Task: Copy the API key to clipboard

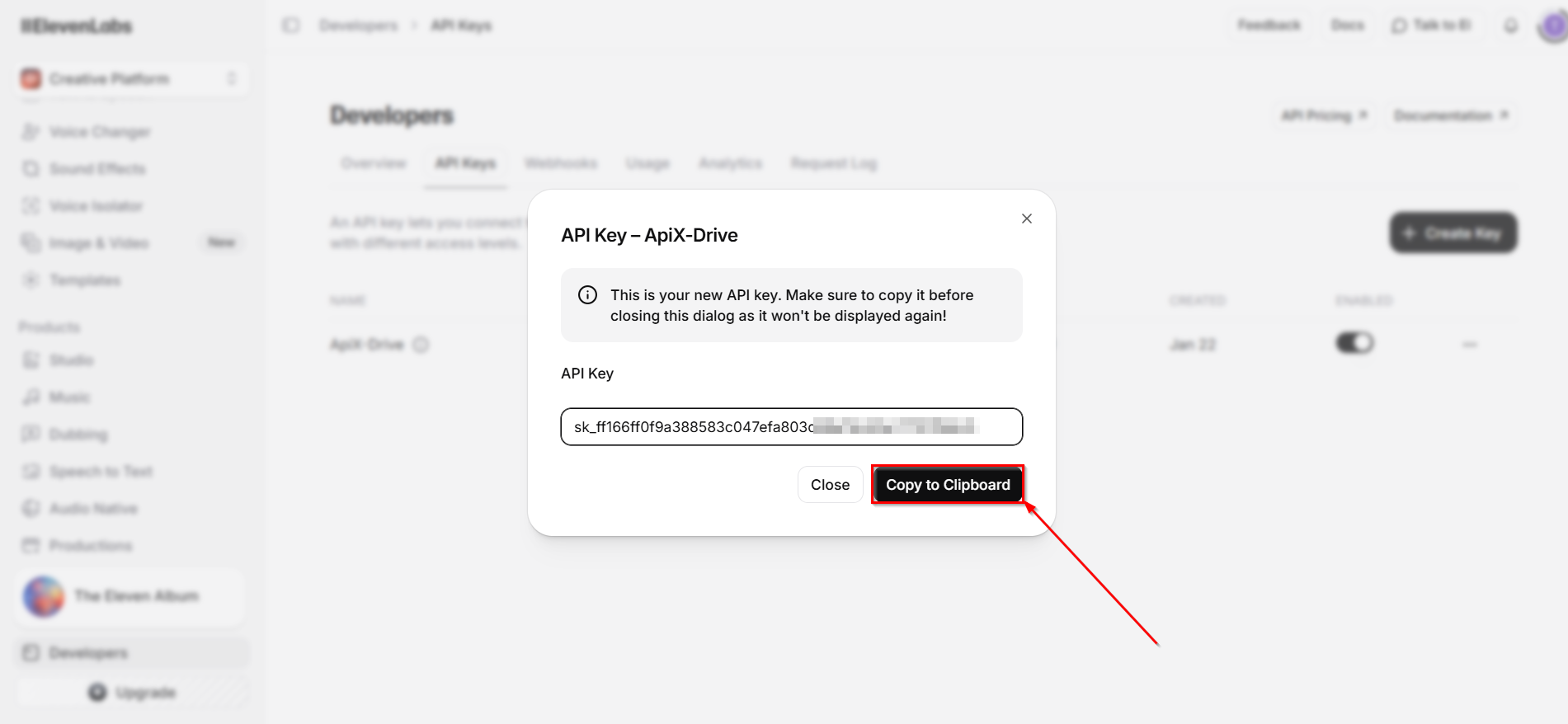Action: [948, 485]
